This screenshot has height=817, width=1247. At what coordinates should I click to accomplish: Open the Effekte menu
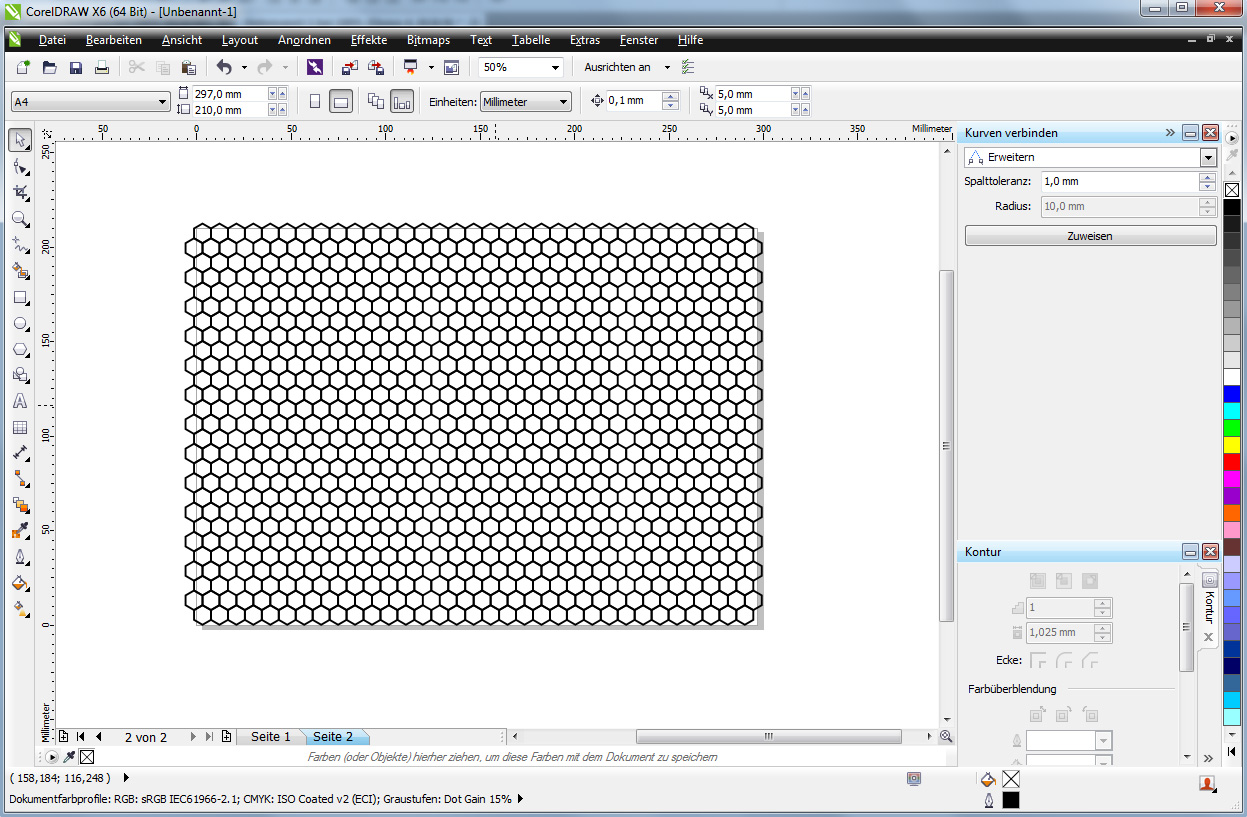[369, 40]
